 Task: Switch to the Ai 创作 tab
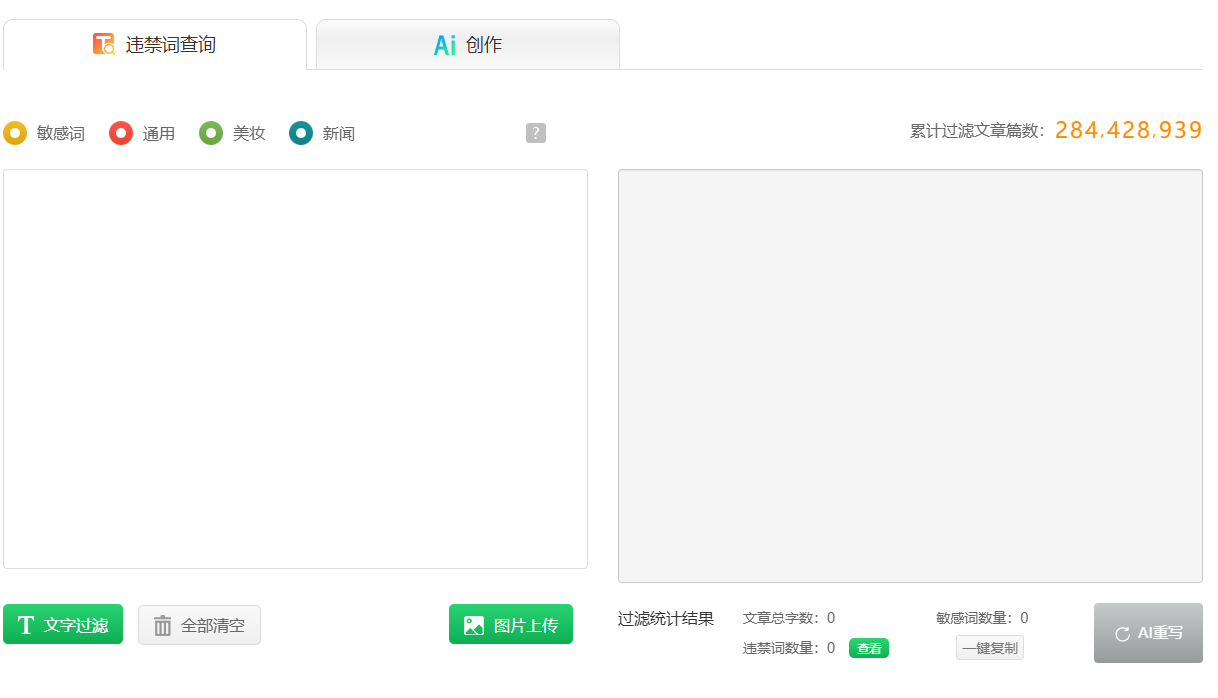467,43
